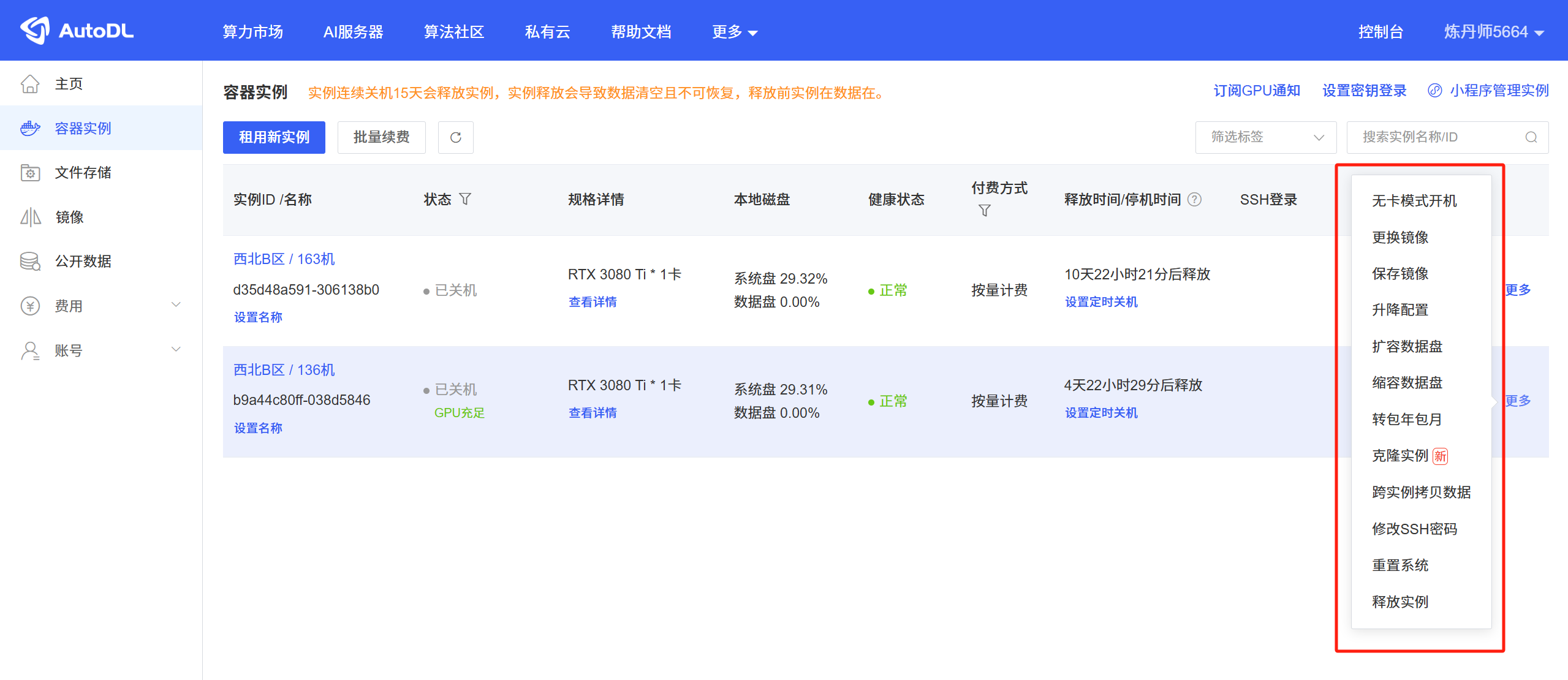Refresh the instance list

455,137
